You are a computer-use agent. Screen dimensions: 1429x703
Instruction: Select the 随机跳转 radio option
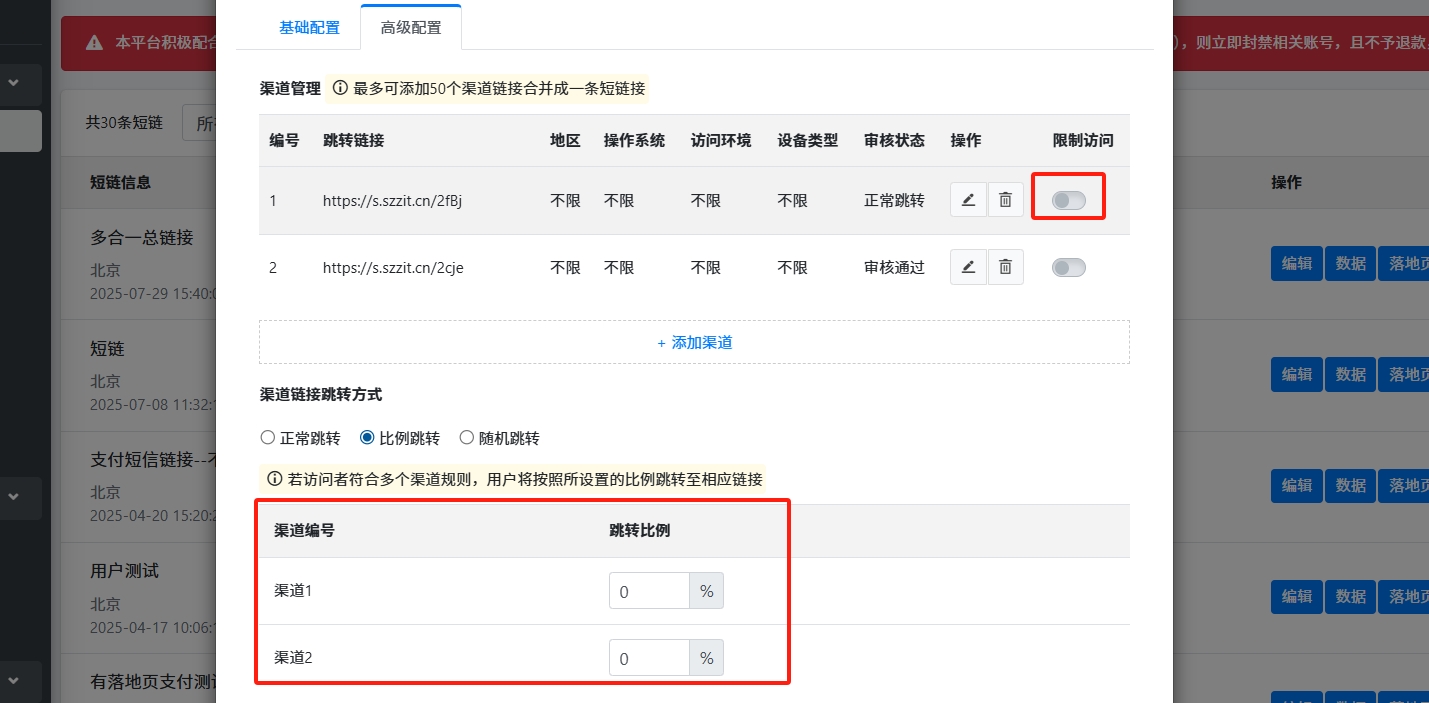click(x=466, y=438)
